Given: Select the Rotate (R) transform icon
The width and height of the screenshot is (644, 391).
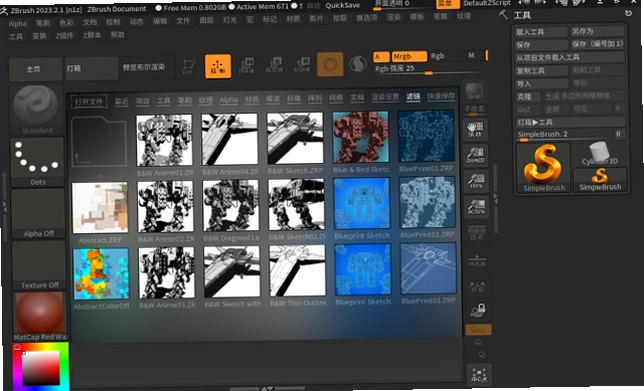Looking at the screenshot, I should (302, 65).
